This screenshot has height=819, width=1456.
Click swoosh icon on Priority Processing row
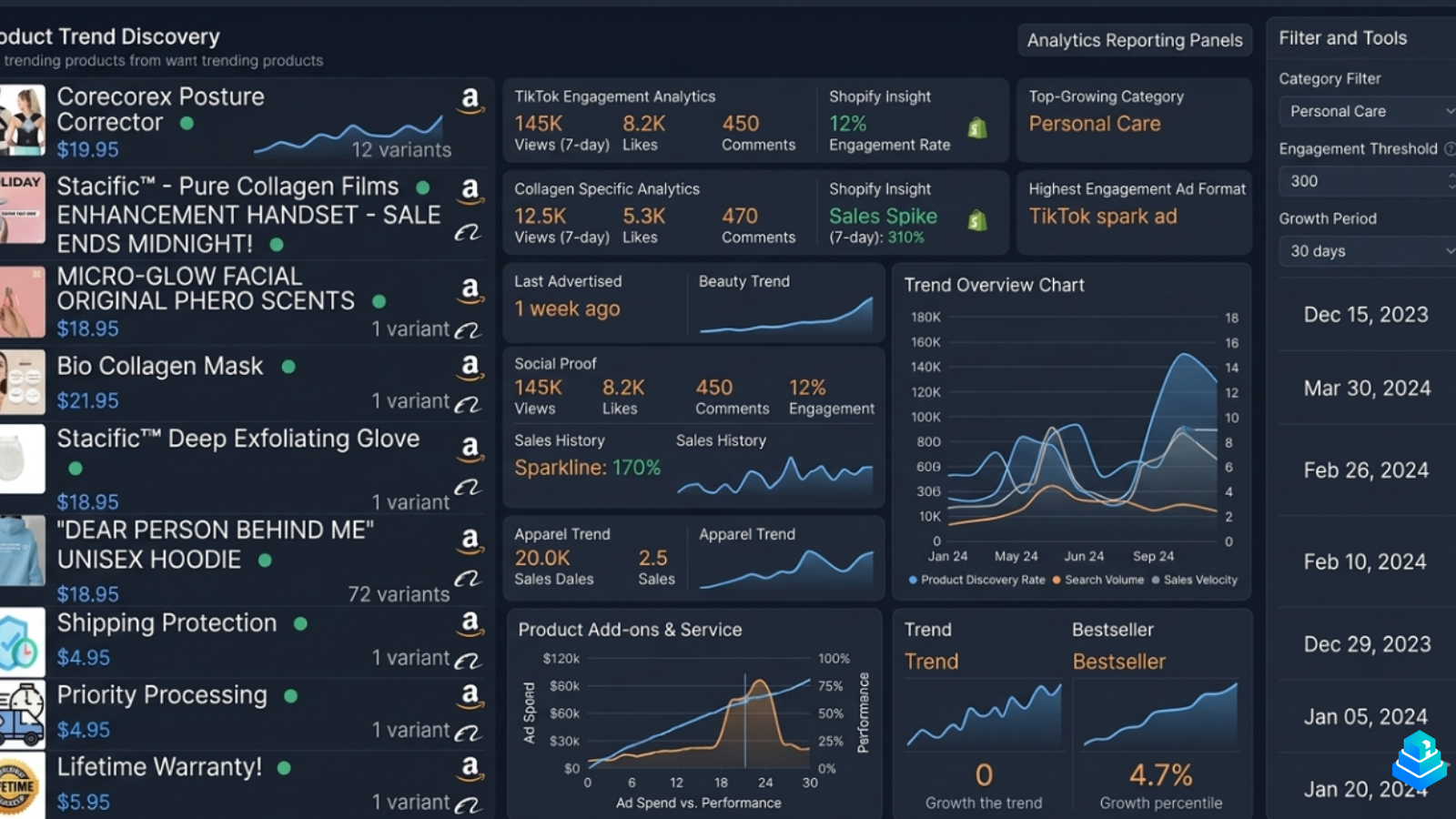point(468,732)
